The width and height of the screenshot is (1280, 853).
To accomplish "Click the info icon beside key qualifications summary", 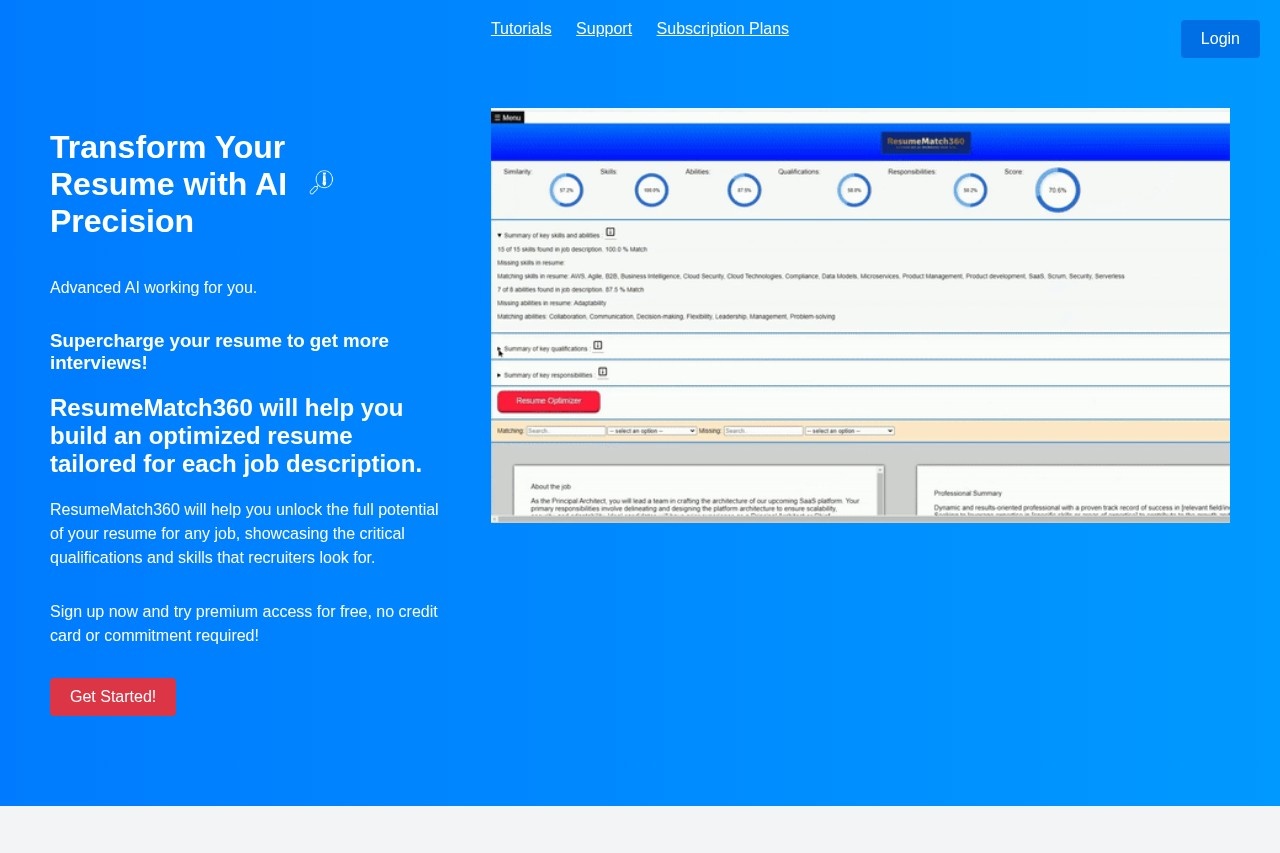I will coord(598,346).
